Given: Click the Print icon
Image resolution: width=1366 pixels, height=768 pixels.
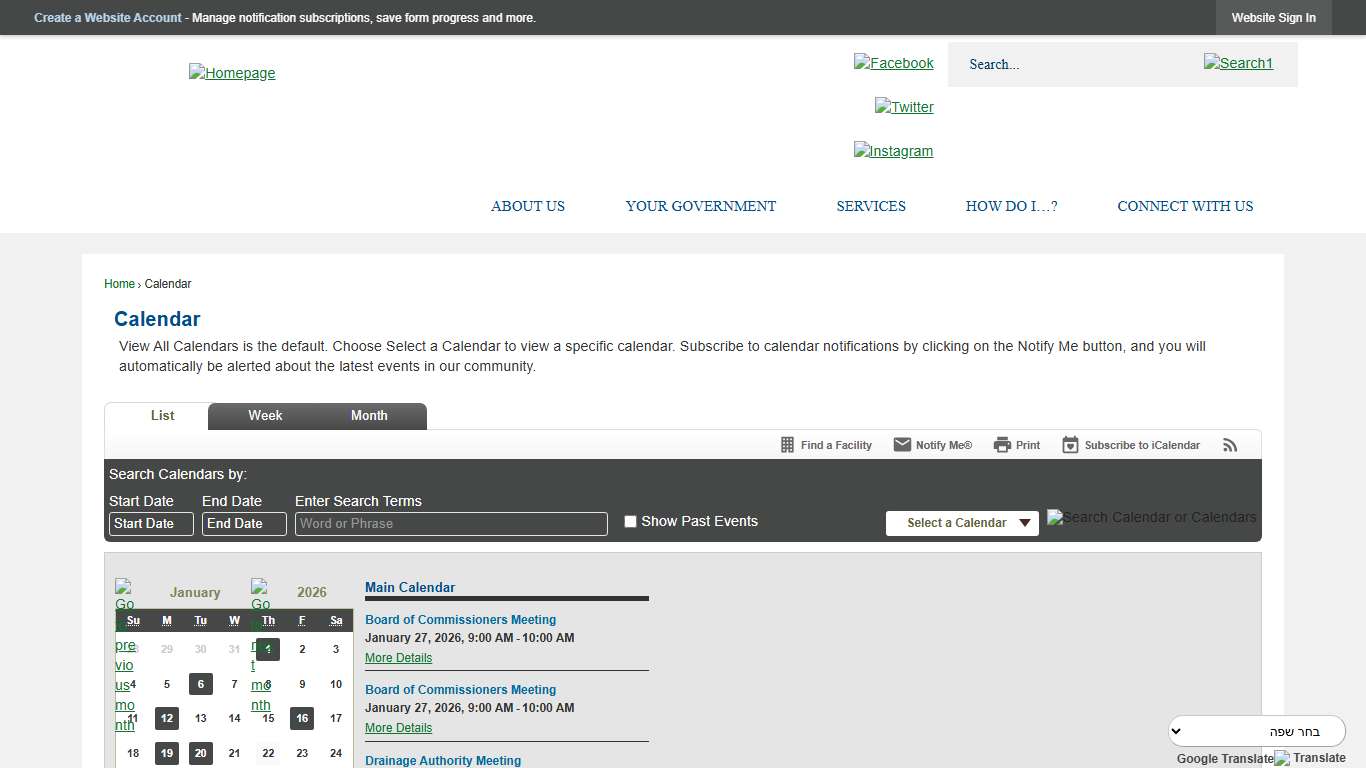Looking at the screenshot, I should 1002,445.
